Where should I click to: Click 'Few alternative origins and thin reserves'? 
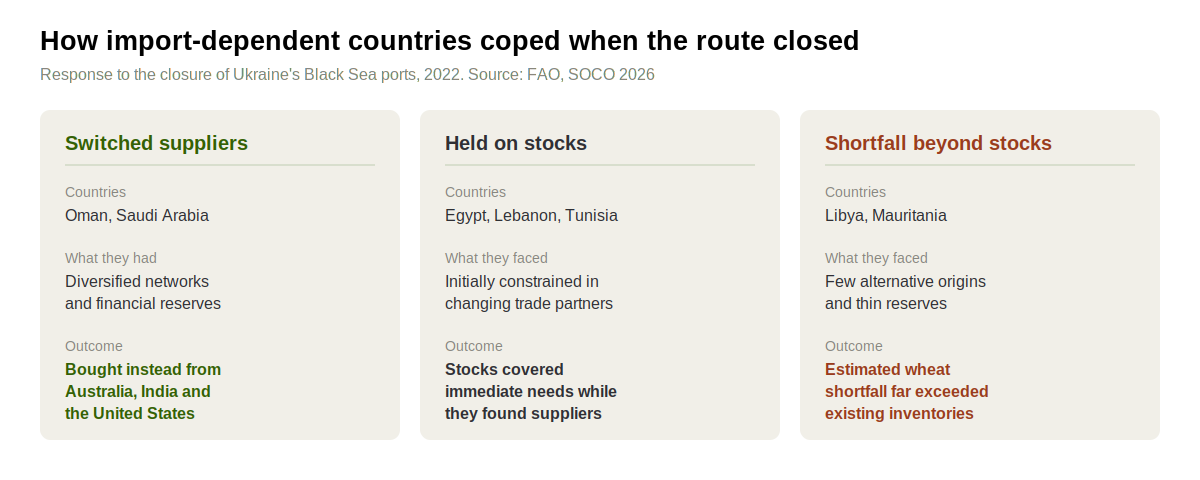(905, 293)
